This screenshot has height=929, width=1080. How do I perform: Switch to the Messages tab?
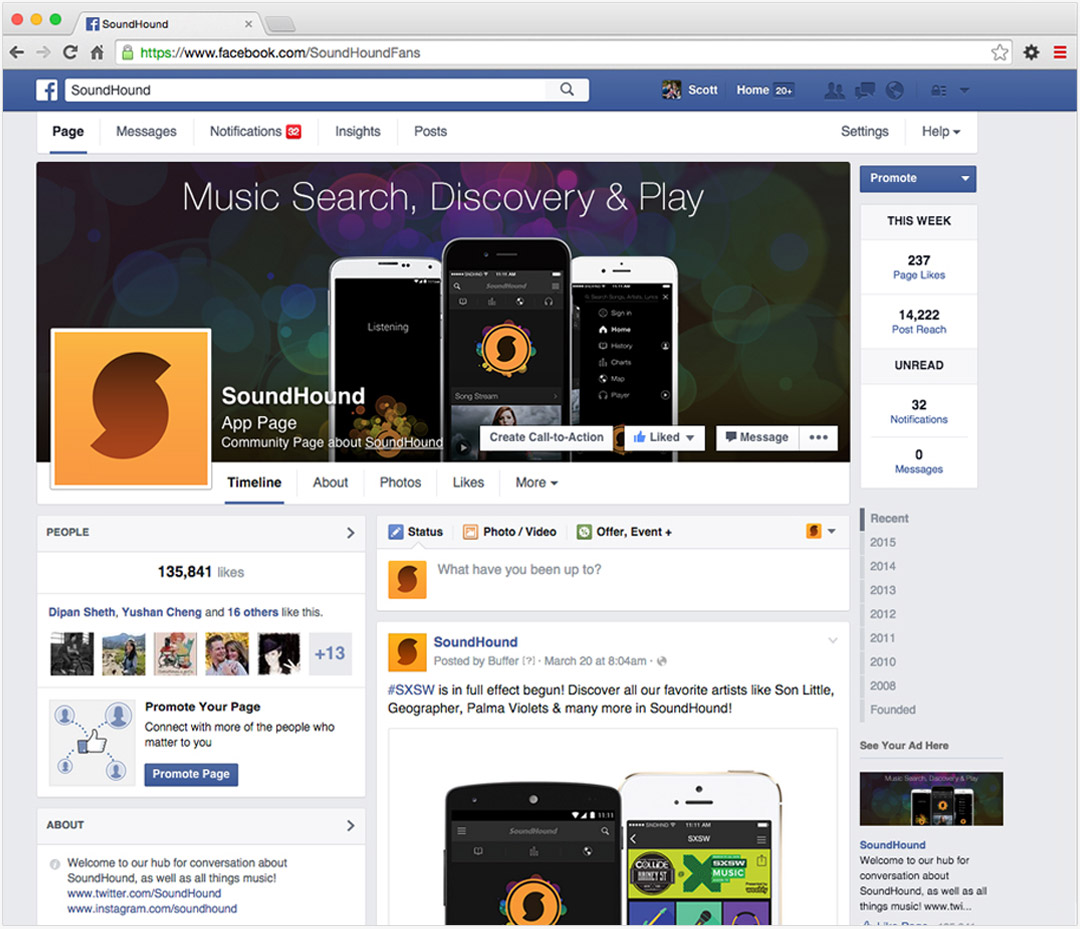click(x=146, y=132)
